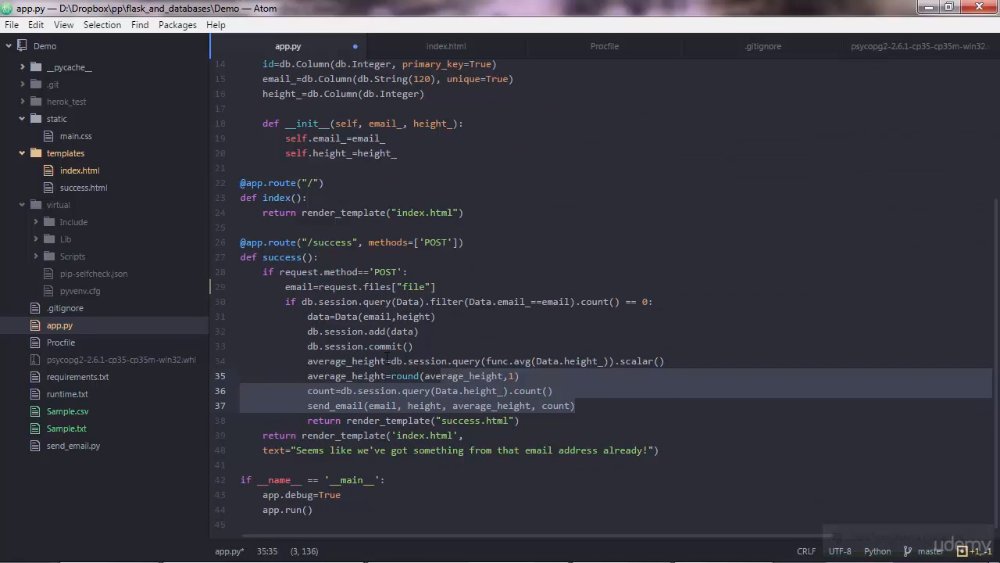Click line number 36 in gutter
Viewport: 1000px width, 563px height.
pyautogui.click(x=220, y=391)
